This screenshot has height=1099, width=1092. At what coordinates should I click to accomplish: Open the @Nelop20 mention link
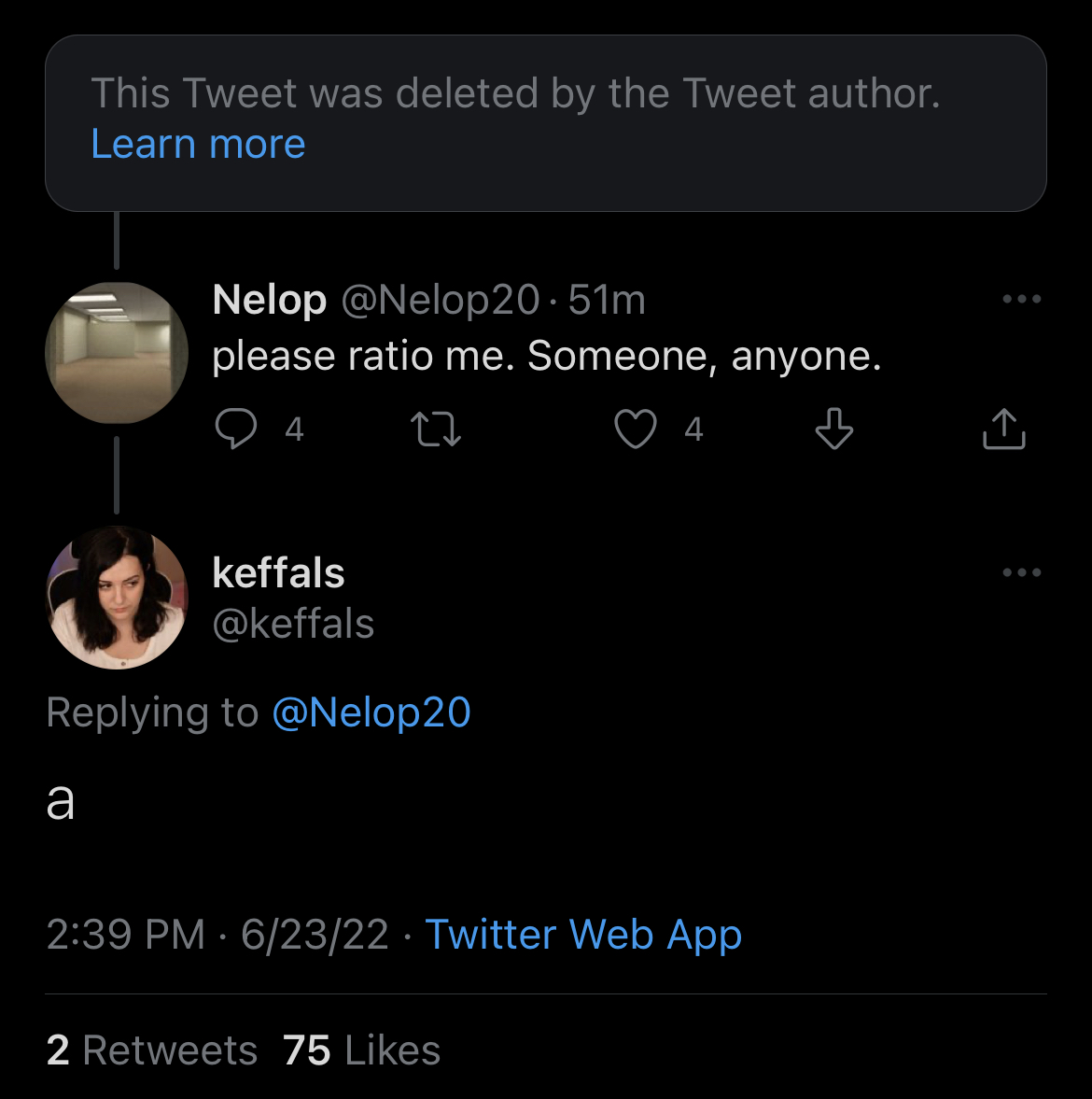click(371, 712)
